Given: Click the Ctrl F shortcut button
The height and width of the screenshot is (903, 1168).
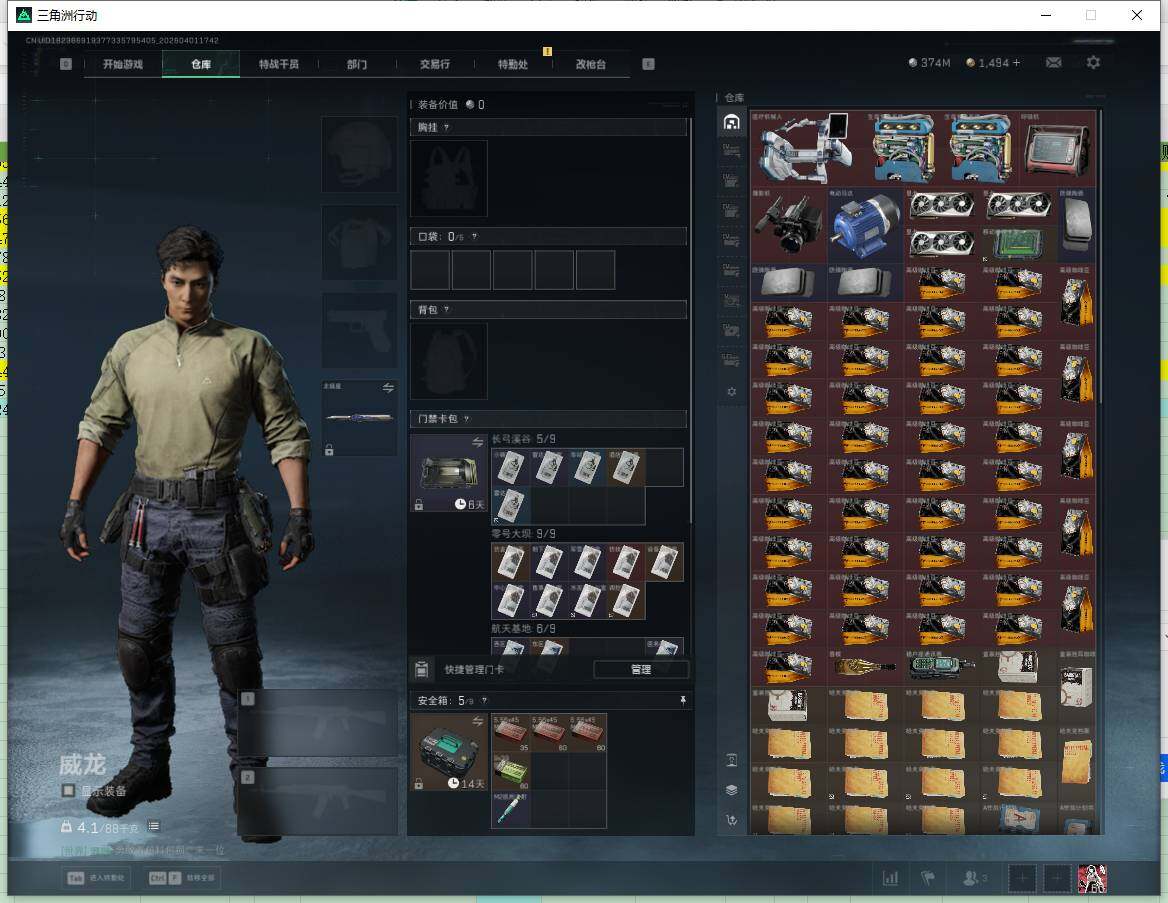Looking at the screenshot, I should pyautogui.click(x=182, y=878).
